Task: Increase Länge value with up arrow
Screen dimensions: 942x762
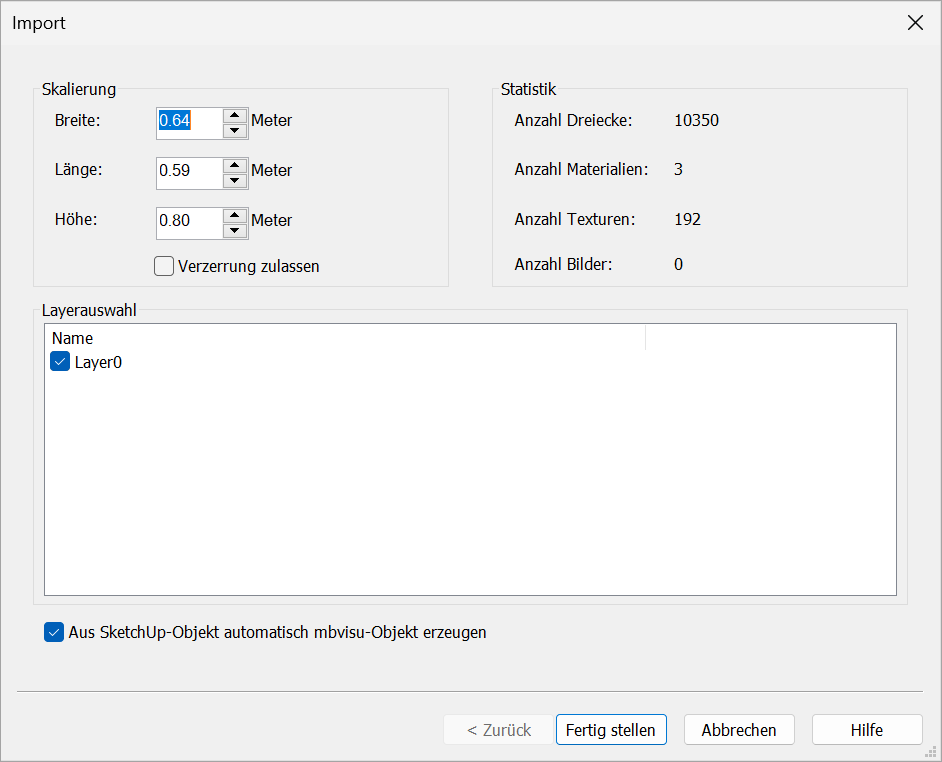Action: click(x=235, y=166)
